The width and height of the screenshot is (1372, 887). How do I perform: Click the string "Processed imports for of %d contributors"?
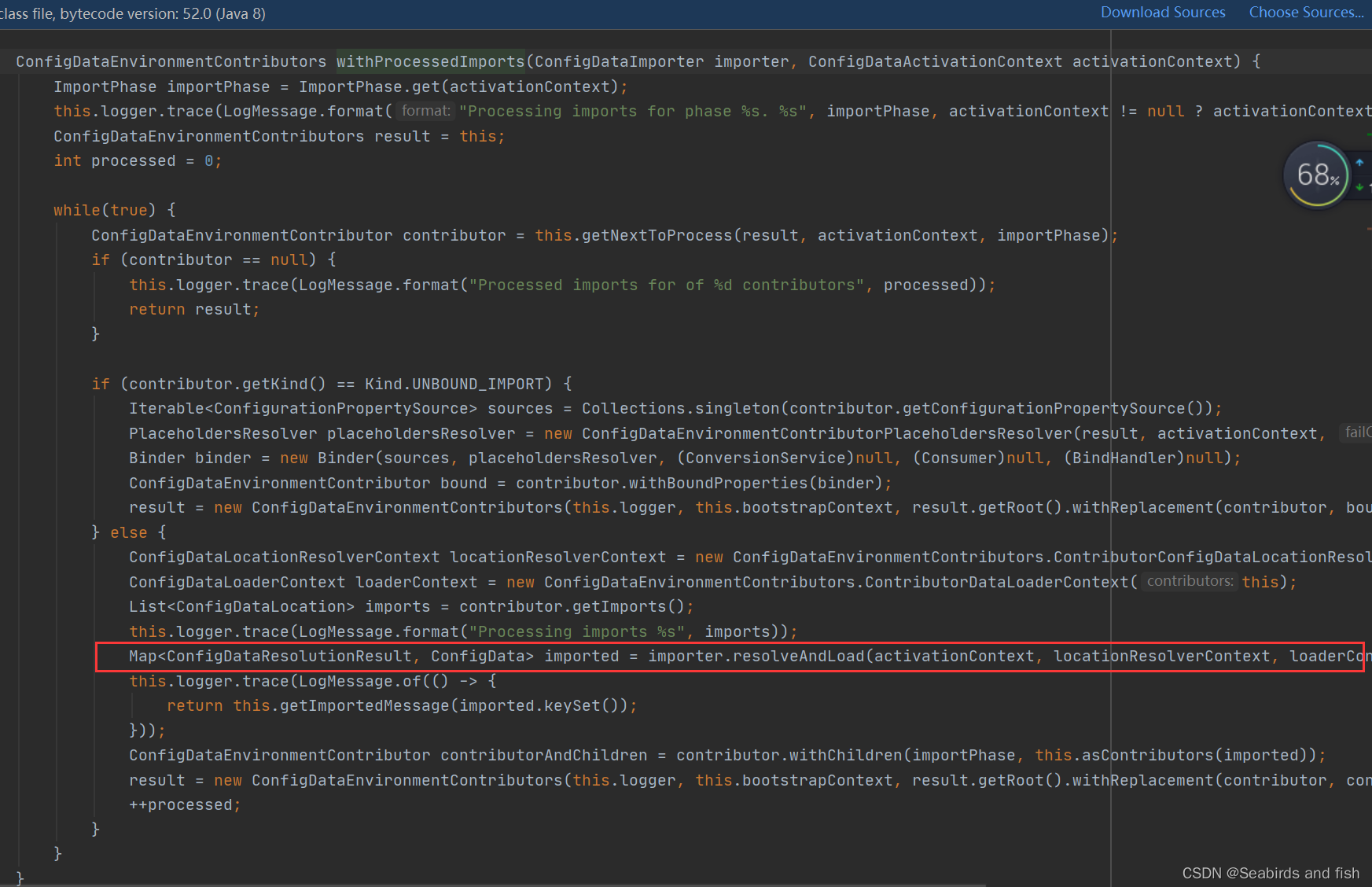(666, 285)
